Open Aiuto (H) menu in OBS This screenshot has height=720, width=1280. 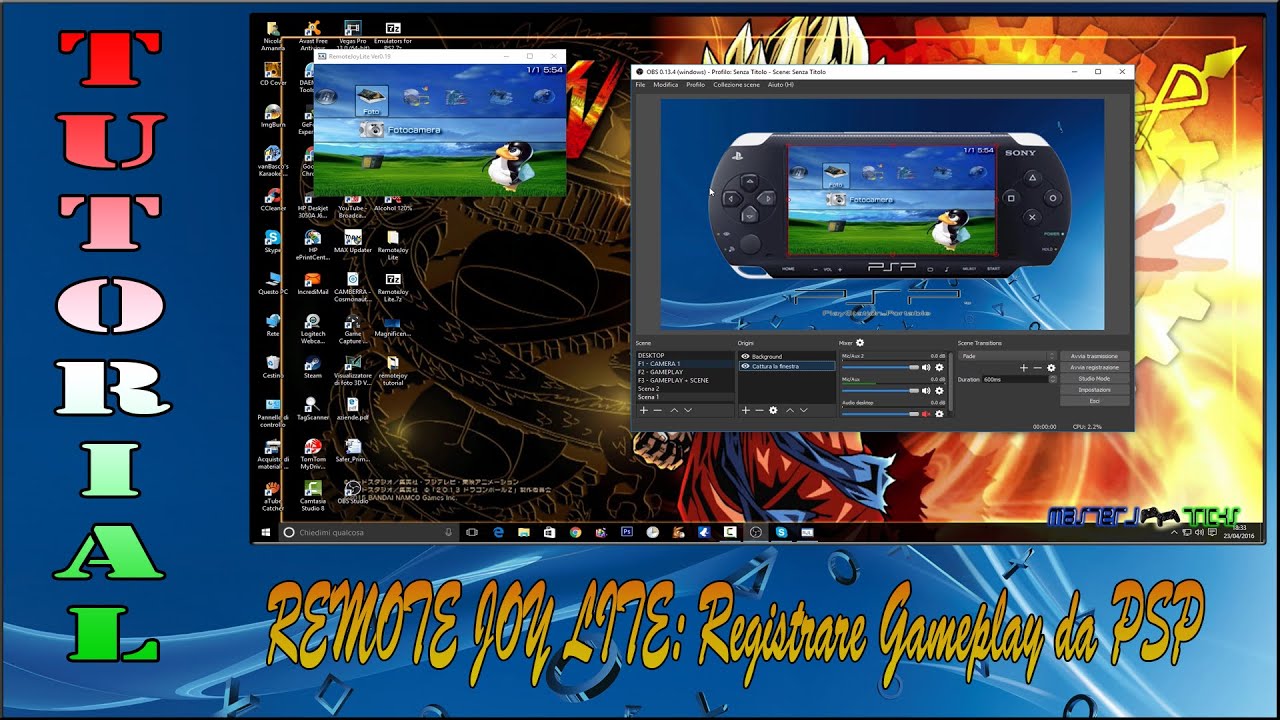(780, 85)
